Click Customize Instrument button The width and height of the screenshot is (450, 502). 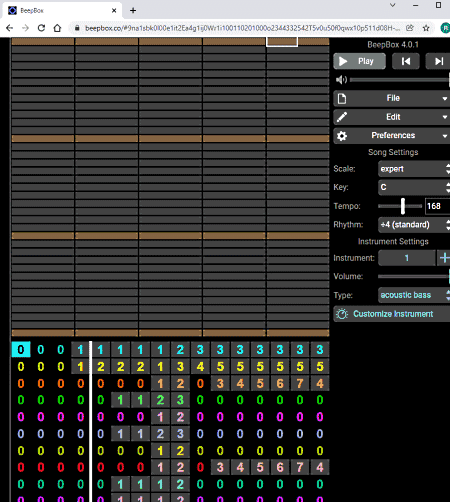point(392,314)
